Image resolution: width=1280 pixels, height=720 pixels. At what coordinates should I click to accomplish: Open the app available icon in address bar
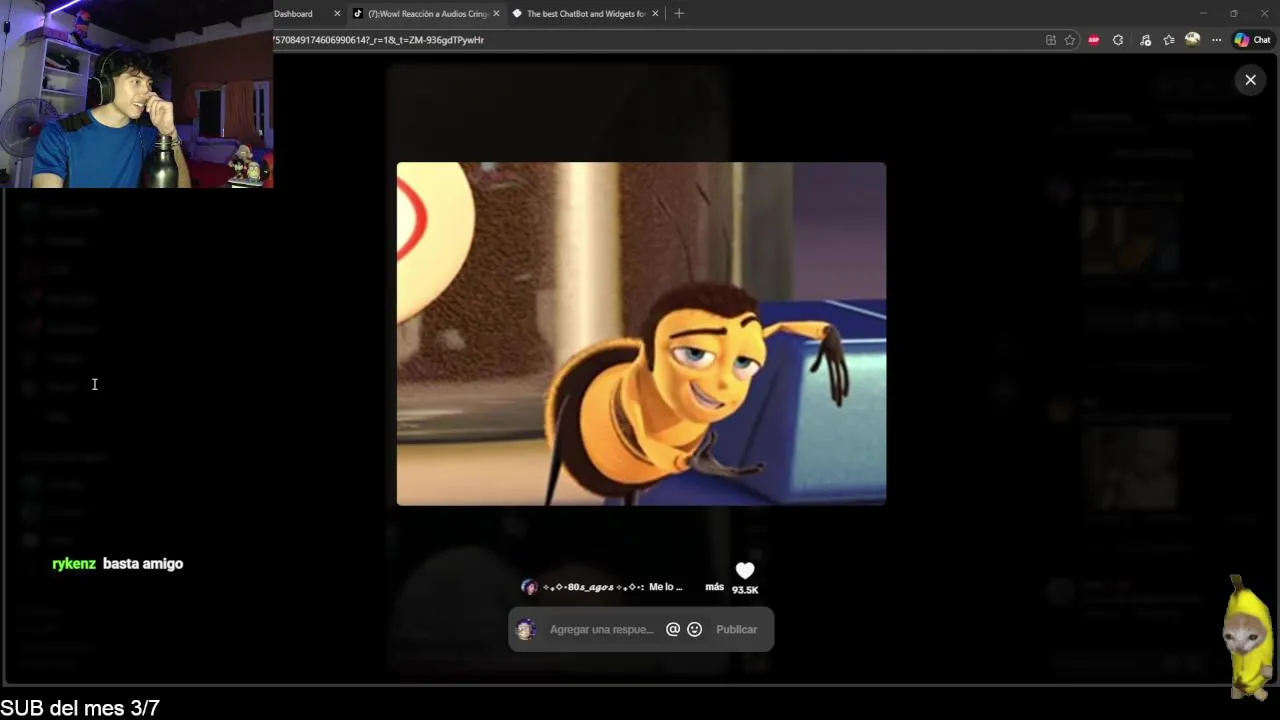click(1051, 40)
